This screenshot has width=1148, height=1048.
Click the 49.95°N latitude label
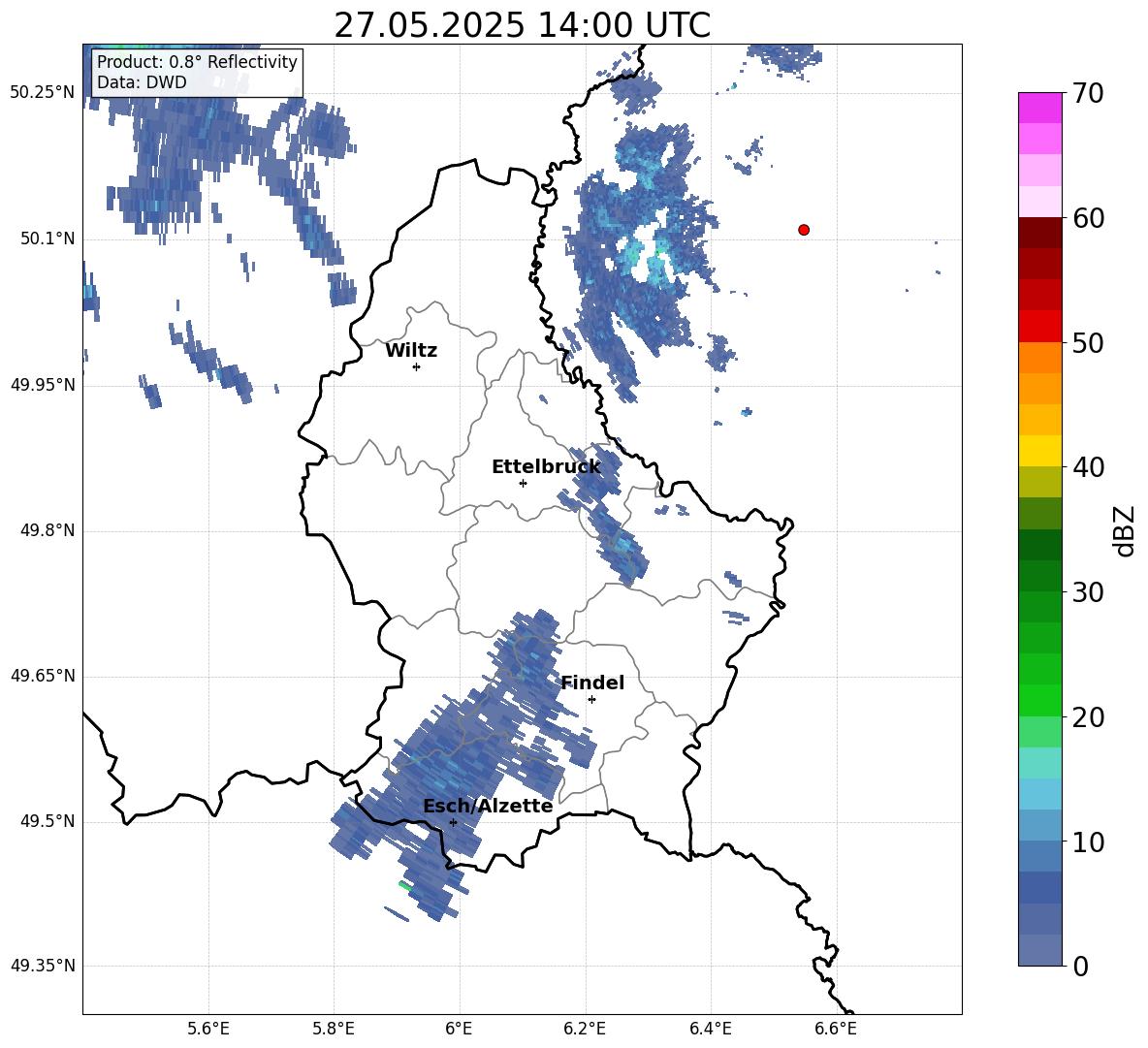click(x=43, y=384)
